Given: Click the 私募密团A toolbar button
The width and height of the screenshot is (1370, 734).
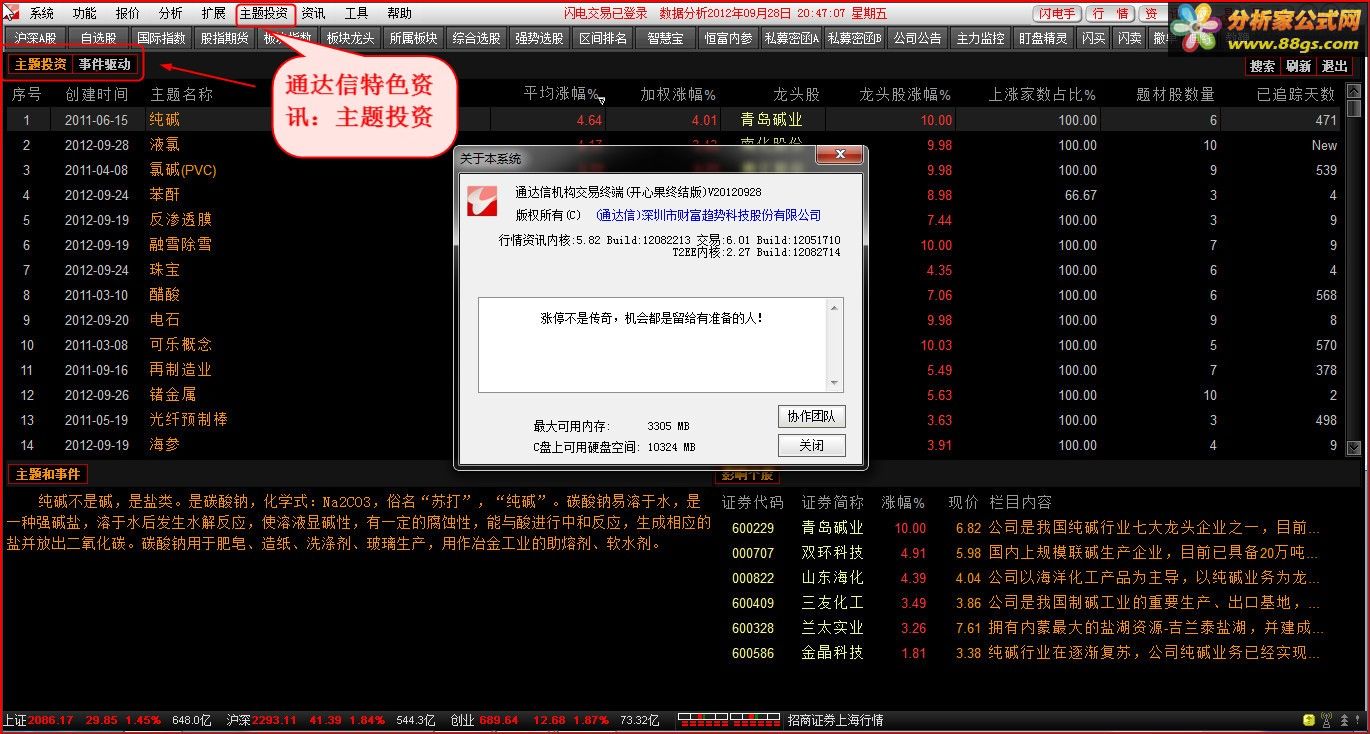Looking at the screenshot, I should 791,38.
